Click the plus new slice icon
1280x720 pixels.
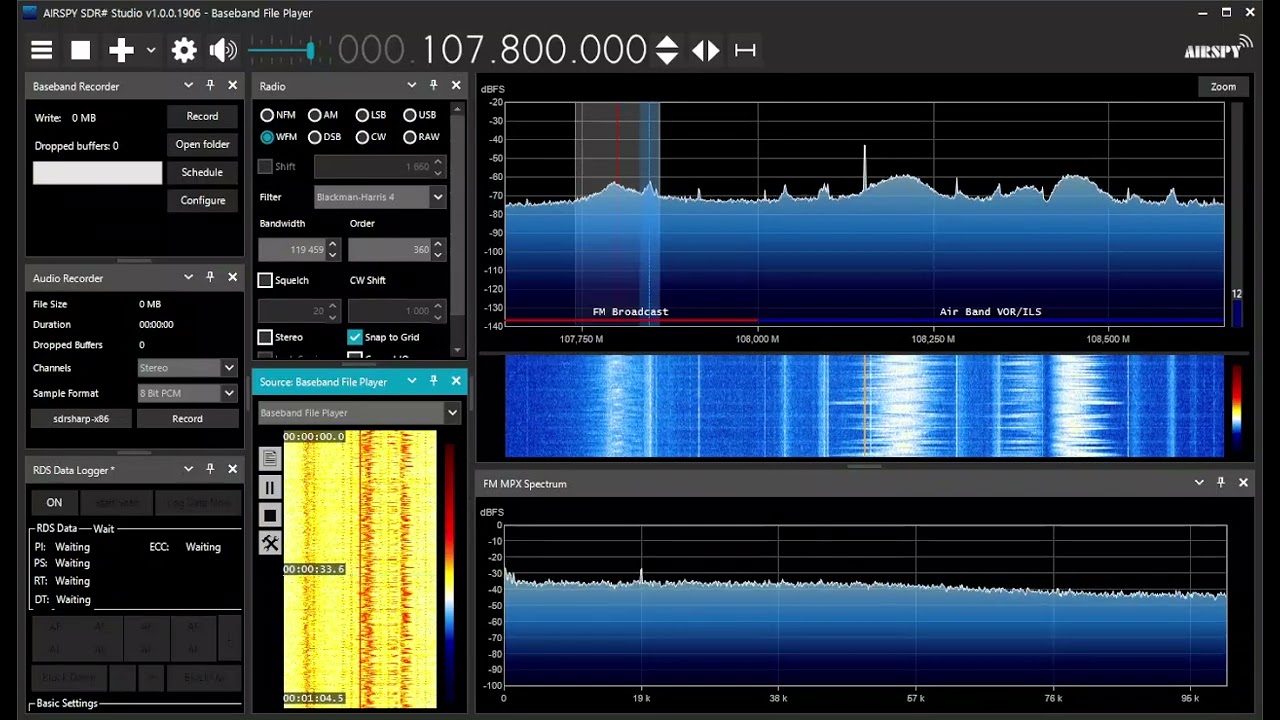coord(121,50)
